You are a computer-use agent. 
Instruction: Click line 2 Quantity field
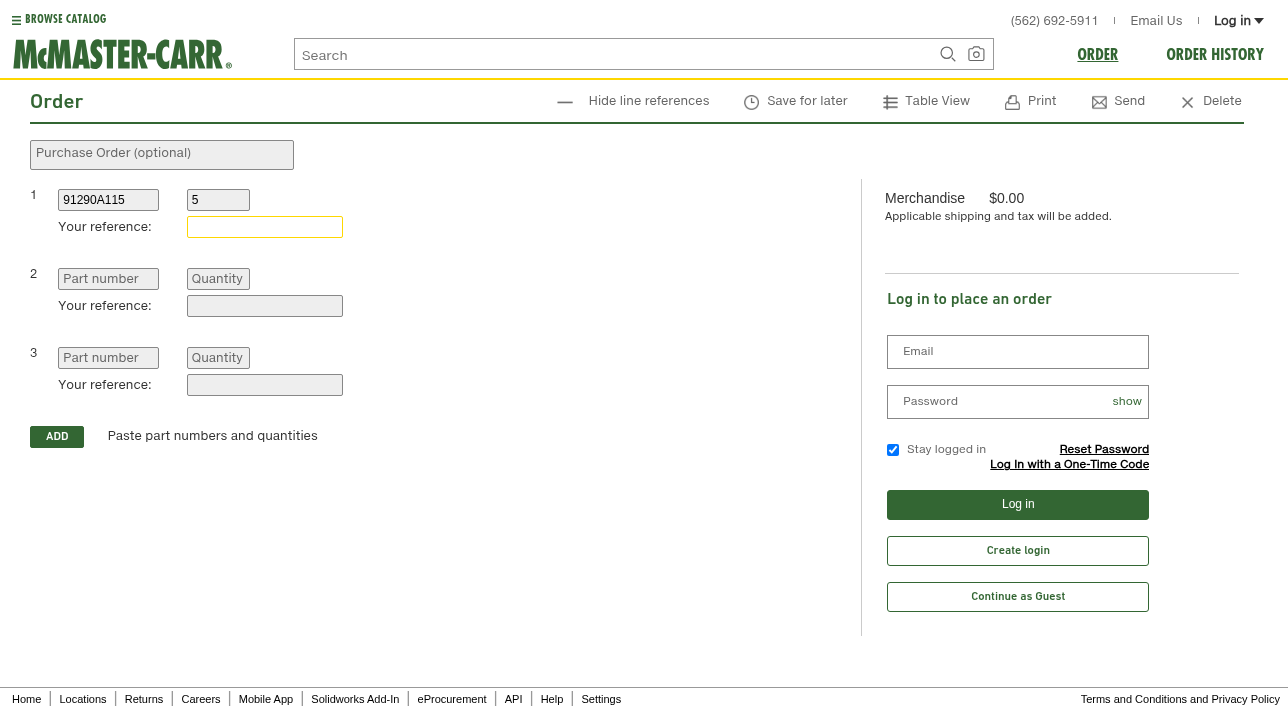tap(218, 279)
